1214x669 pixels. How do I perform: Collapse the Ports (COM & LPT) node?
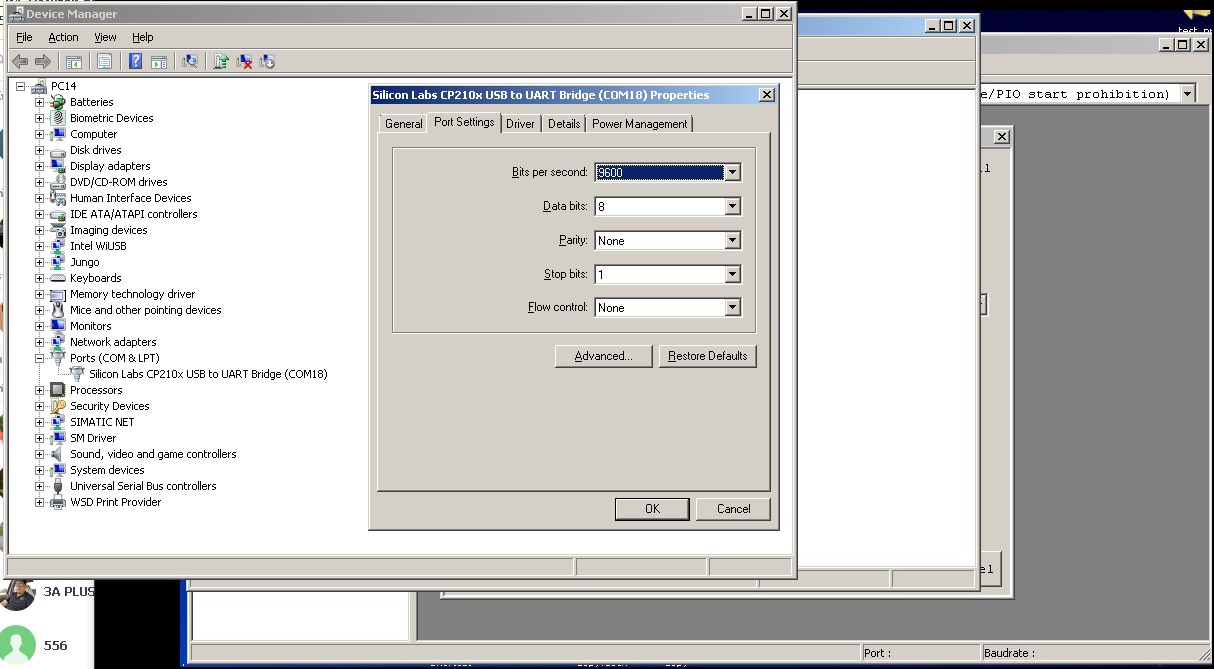40,358
